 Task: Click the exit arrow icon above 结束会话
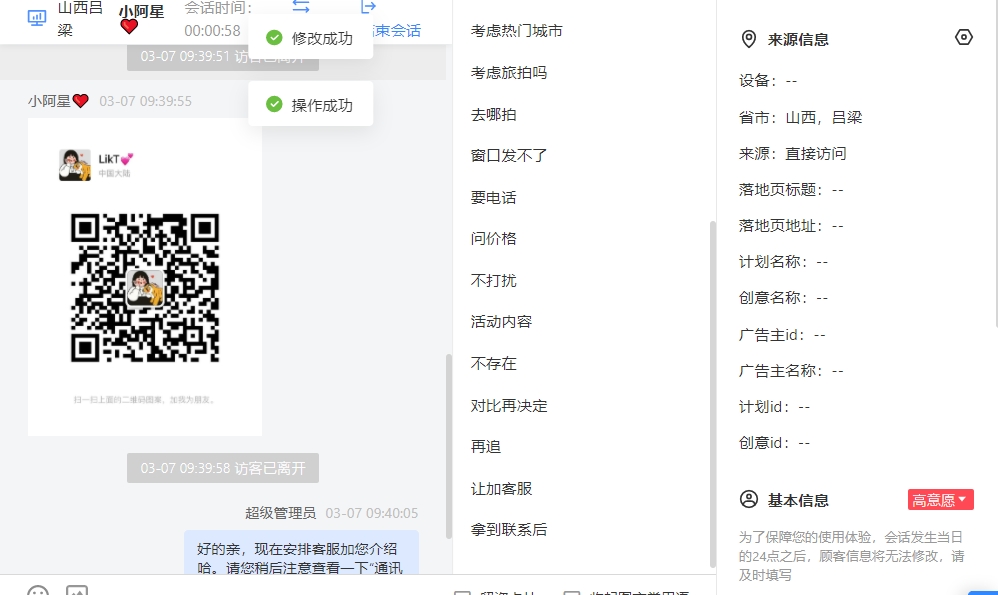point(369,7)
